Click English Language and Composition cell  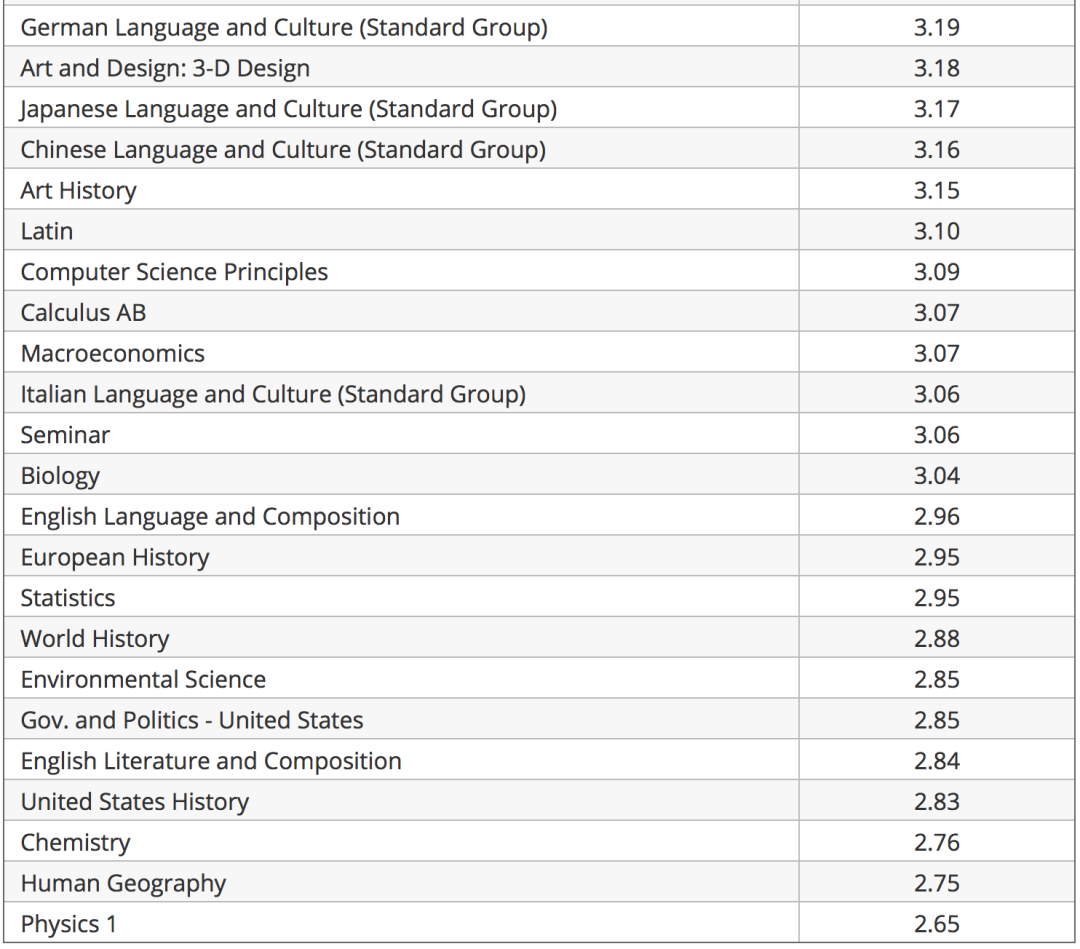point(210,517)
